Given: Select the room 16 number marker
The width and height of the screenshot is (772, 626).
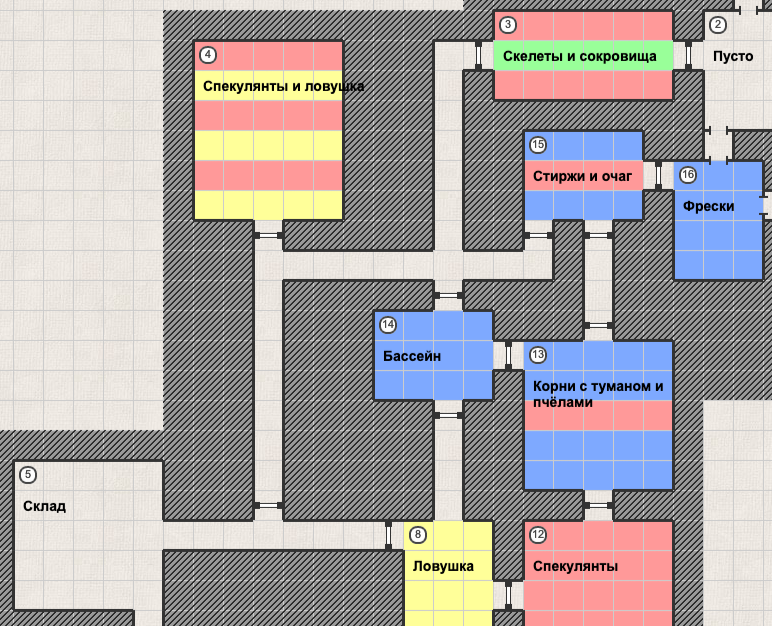Looking at the screenshot, I should 687,175.
